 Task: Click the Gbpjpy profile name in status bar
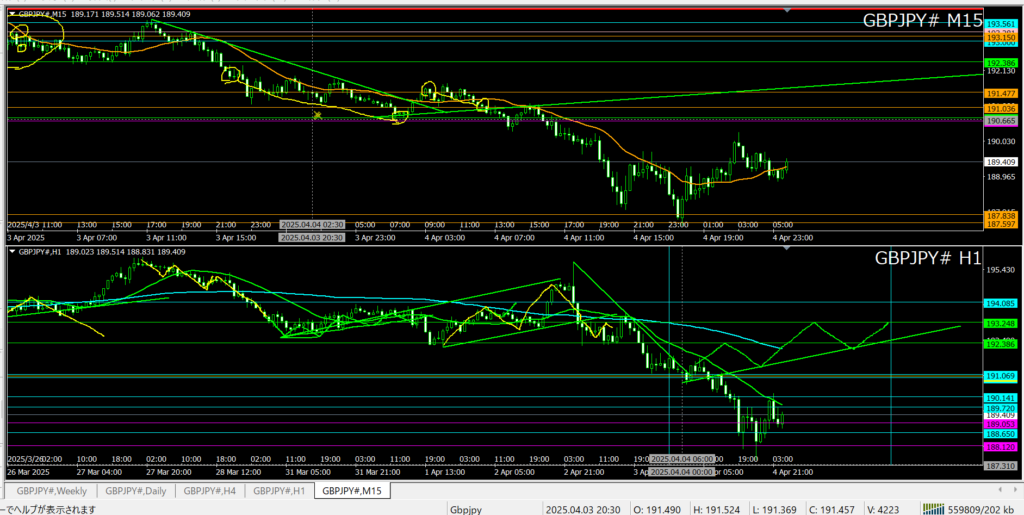tap(465, 508)
